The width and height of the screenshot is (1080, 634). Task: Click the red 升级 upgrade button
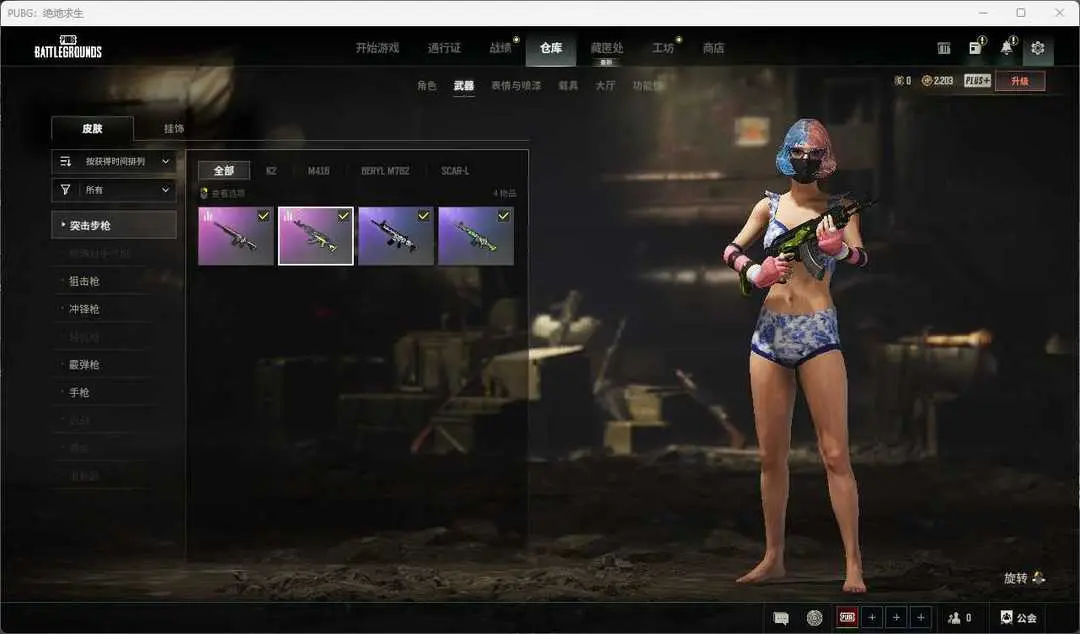pyautogui.click(x=1020, y=81)
